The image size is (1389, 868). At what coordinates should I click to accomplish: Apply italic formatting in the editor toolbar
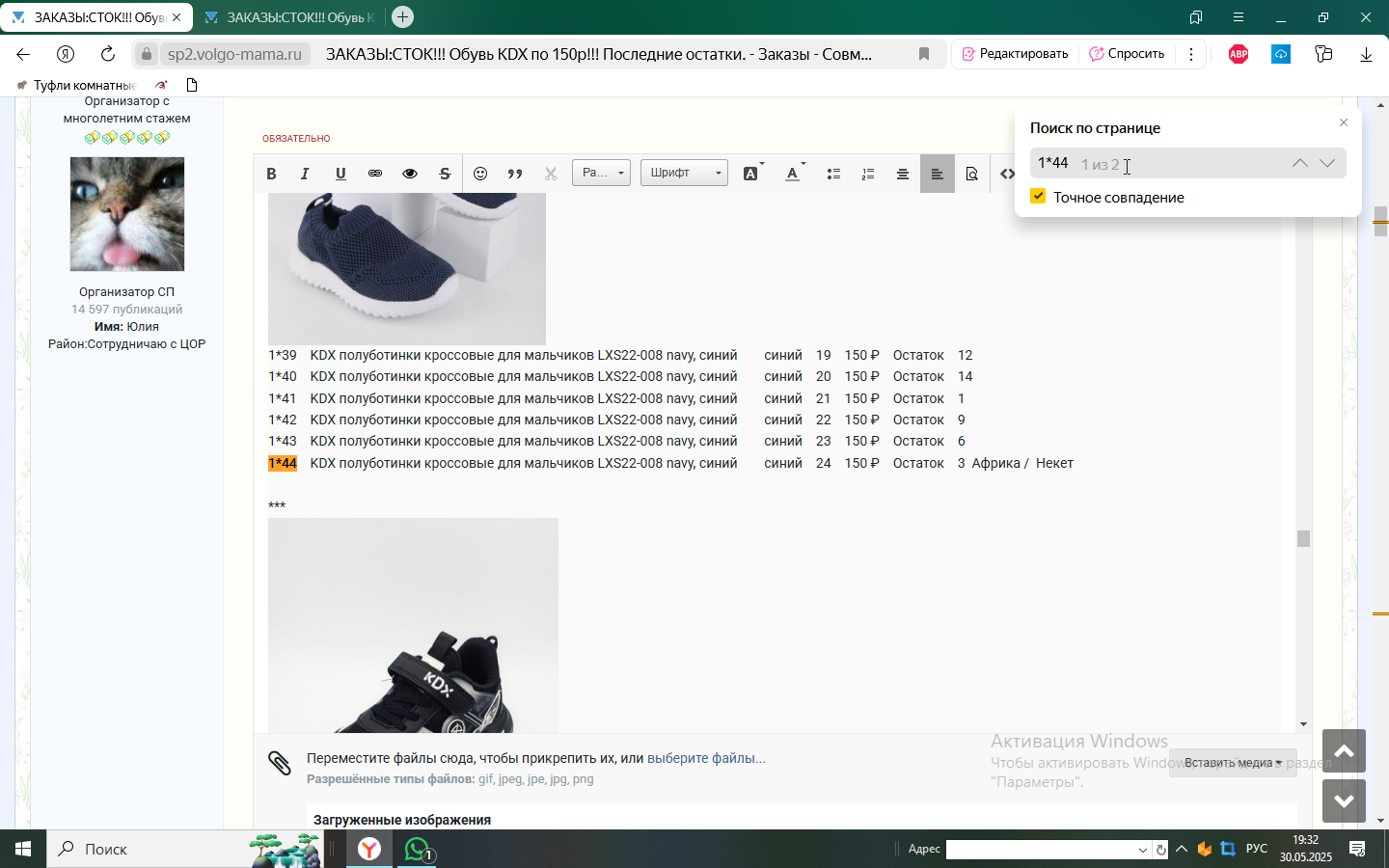click(305, 174)
